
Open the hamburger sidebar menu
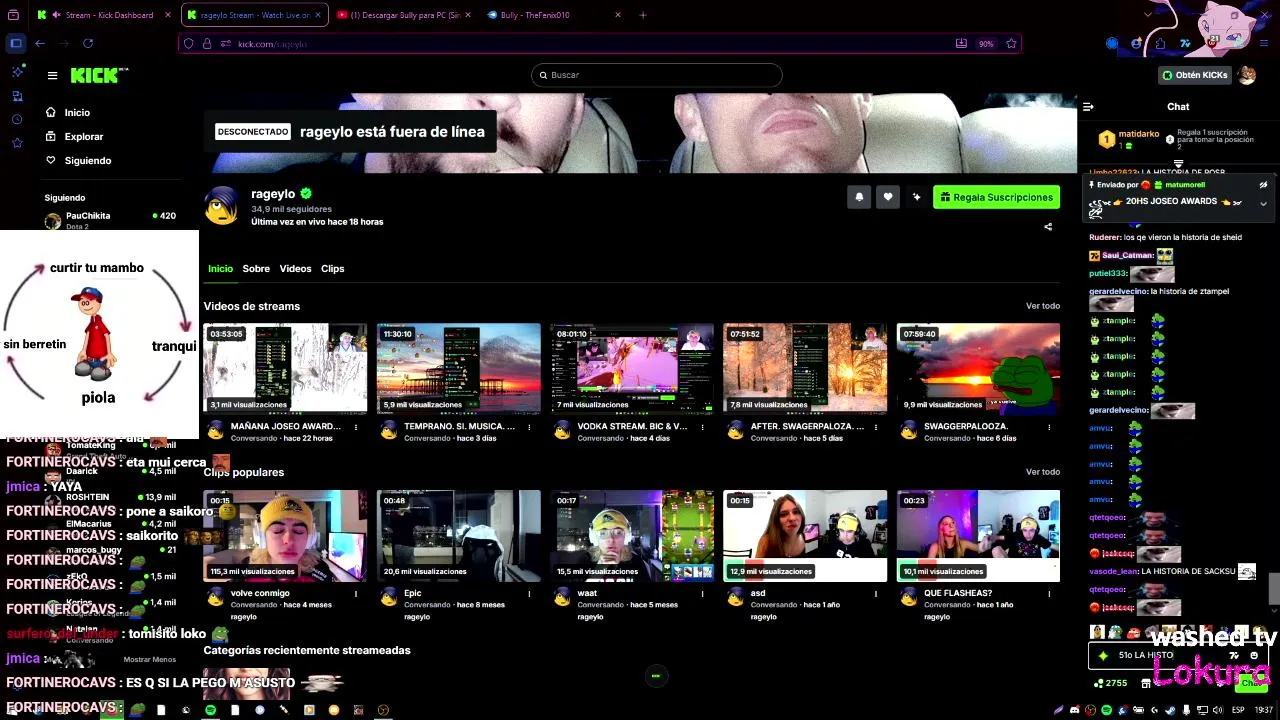(x=52, y=75)
